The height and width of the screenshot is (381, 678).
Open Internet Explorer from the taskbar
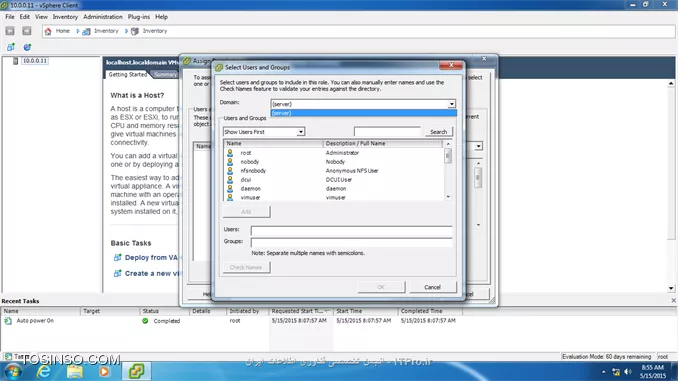[x=44, y=371]
